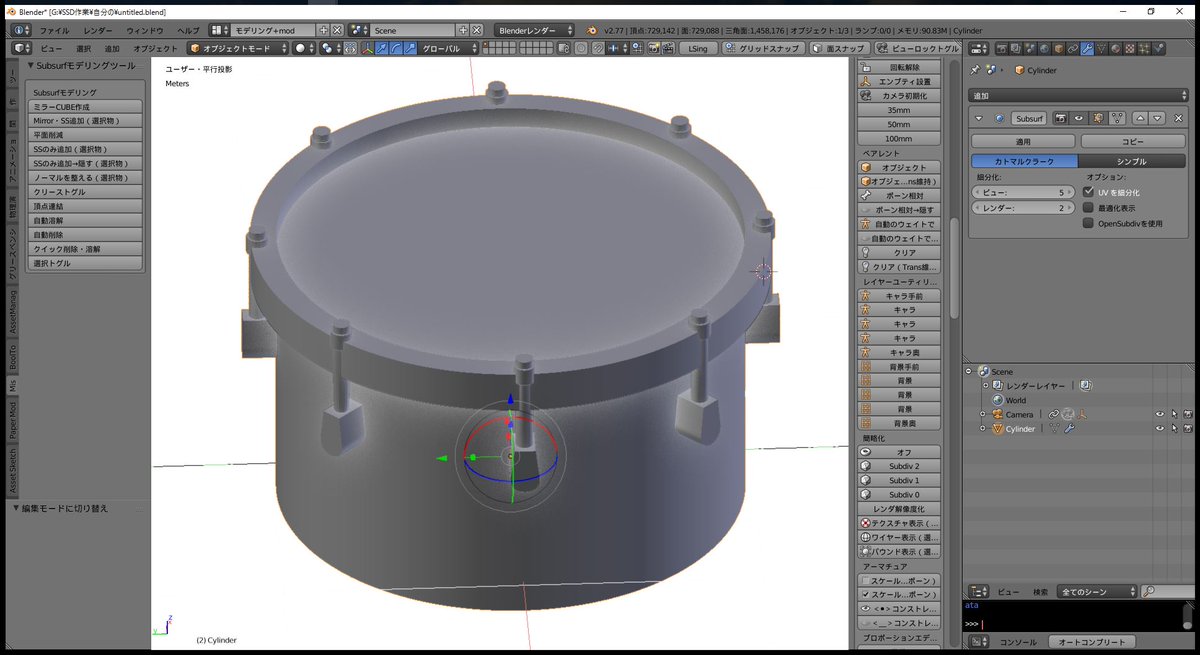The height and width of the screenshot is (655, 1200).
Task: Adjust the レンダー subdivision level slider
Action: tap(1022, 208)
